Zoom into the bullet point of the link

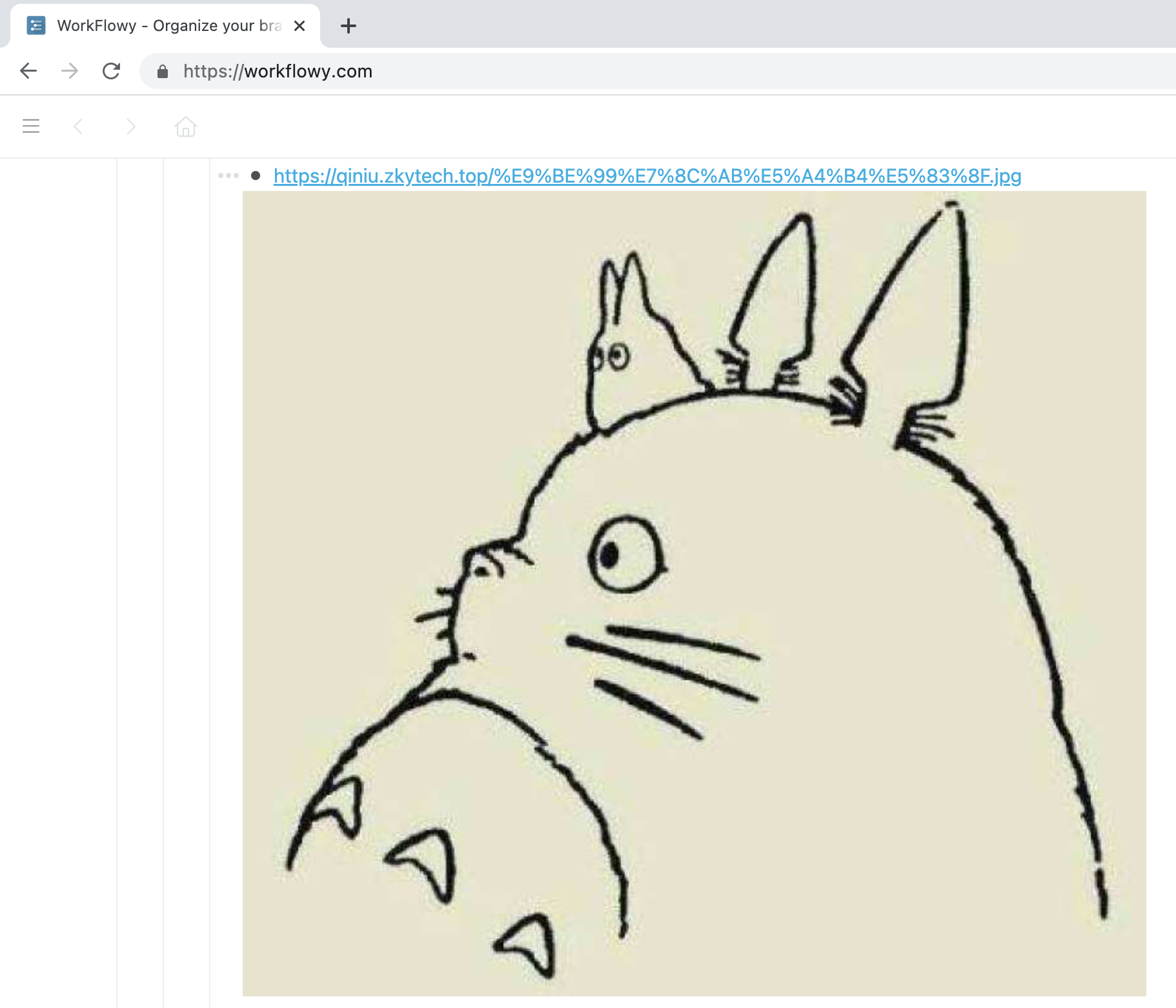point(256,176)
